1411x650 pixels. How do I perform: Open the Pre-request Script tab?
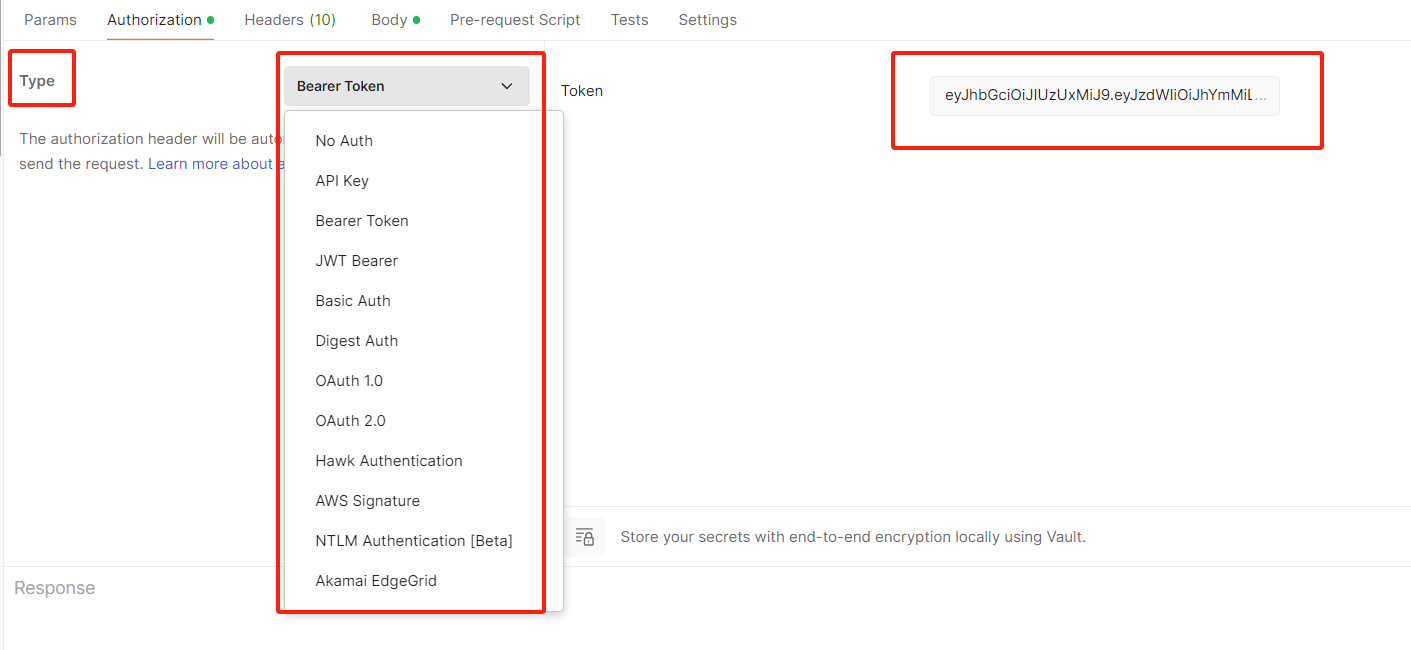(x=515, y=20)
